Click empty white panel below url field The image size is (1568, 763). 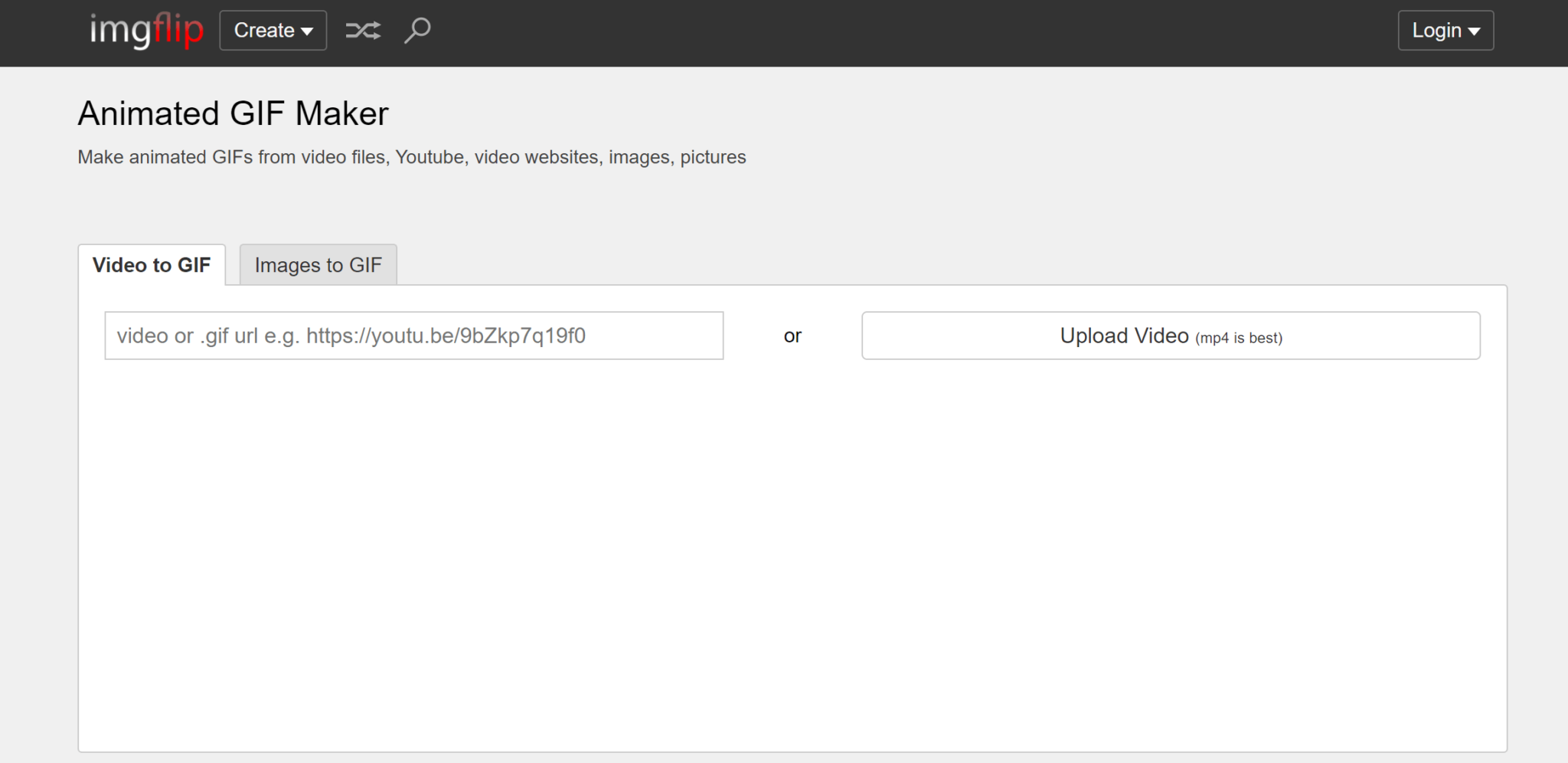pyautogui.click(x=792, y=552)
